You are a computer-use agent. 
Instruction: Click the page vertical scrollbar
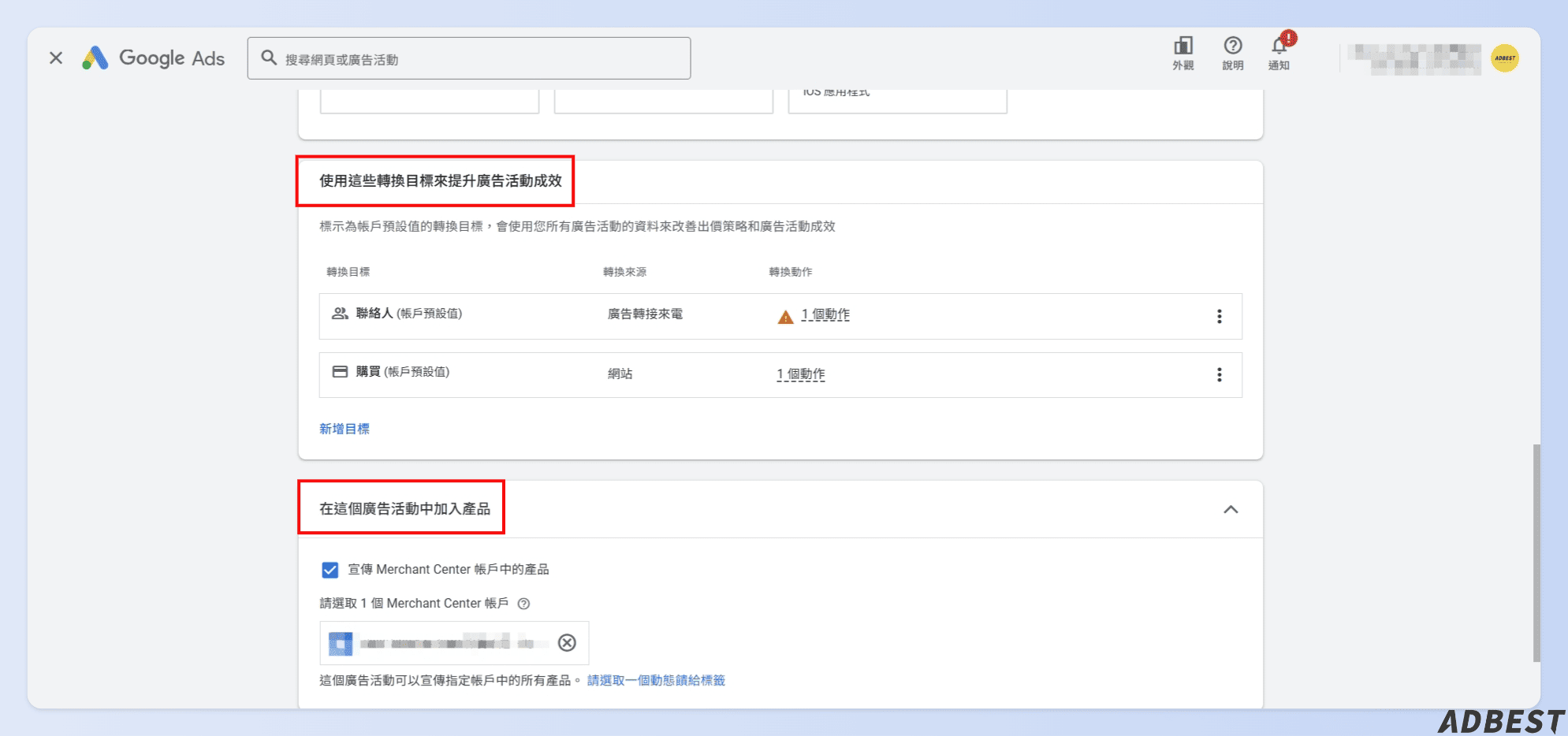(x=1536, y=552)
